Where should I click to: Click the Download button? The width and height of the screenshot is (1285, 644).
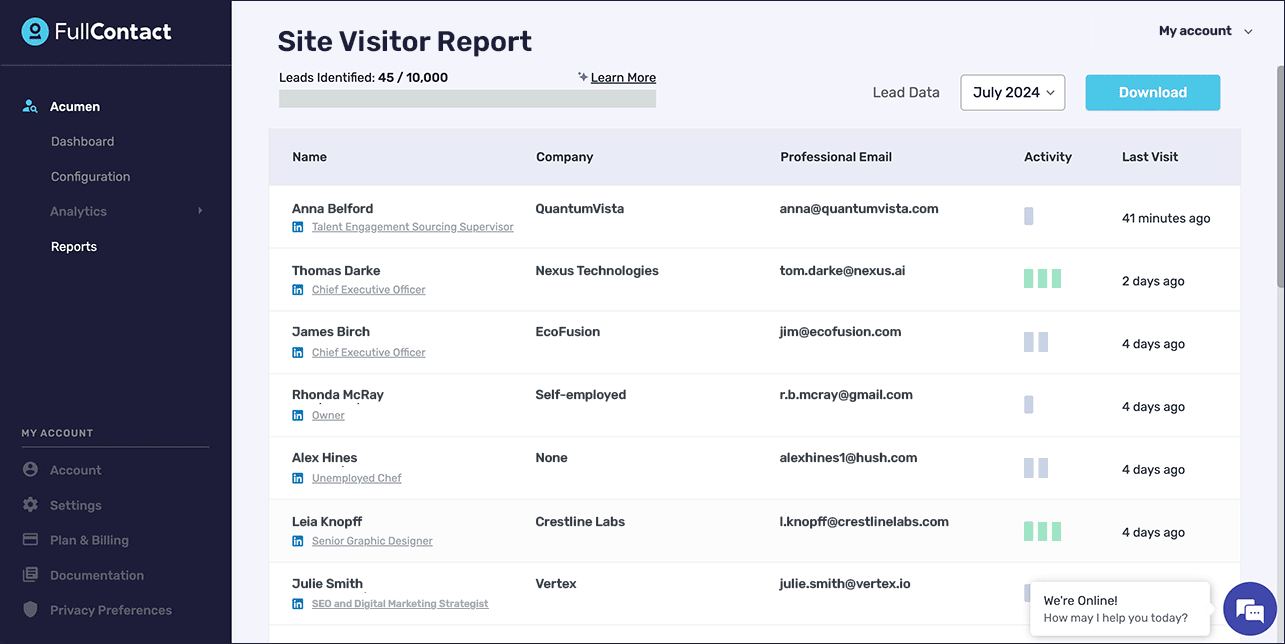(1152, 92)
